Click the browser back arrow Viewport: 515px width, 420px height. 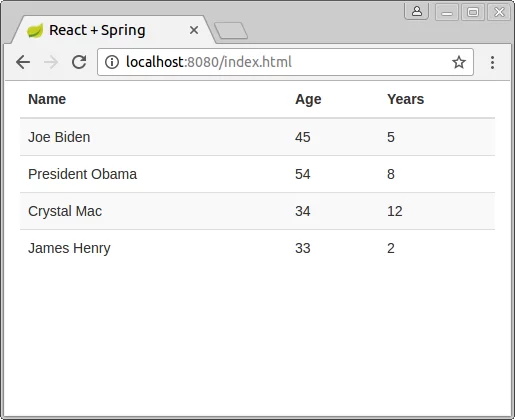coord(23,62)
